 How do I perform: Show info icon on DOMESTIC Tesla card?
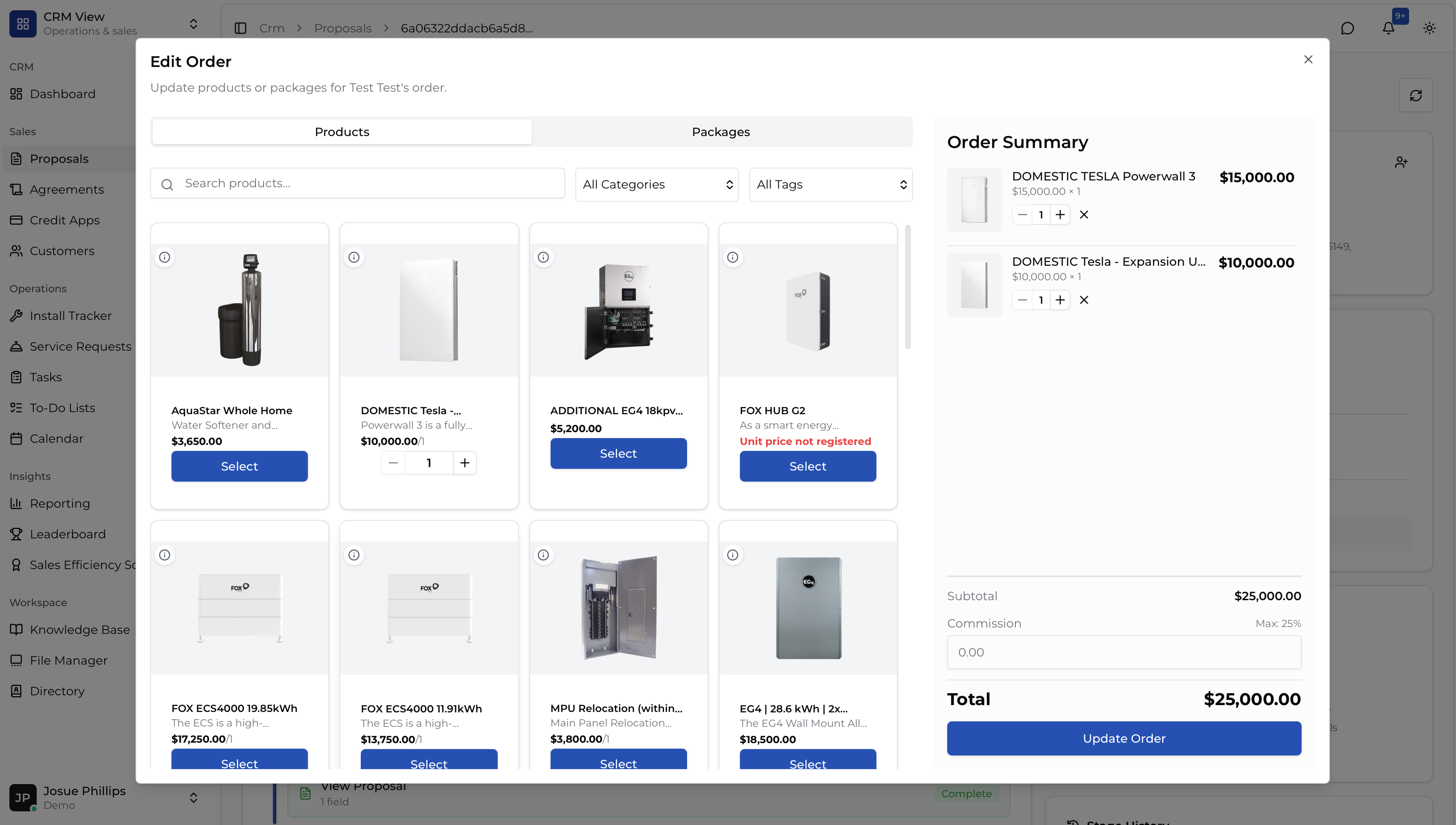click(x=354, y=257)
